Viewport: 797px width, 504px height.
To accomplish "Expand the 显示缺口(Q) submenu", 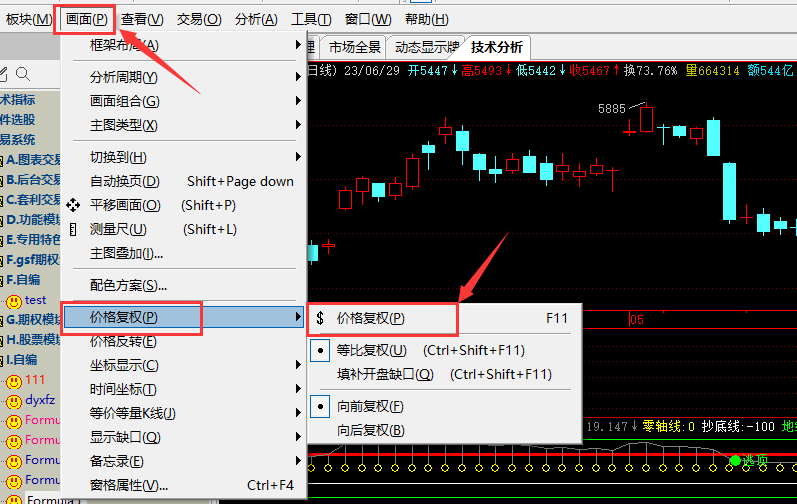I will (x=184, y=437).
